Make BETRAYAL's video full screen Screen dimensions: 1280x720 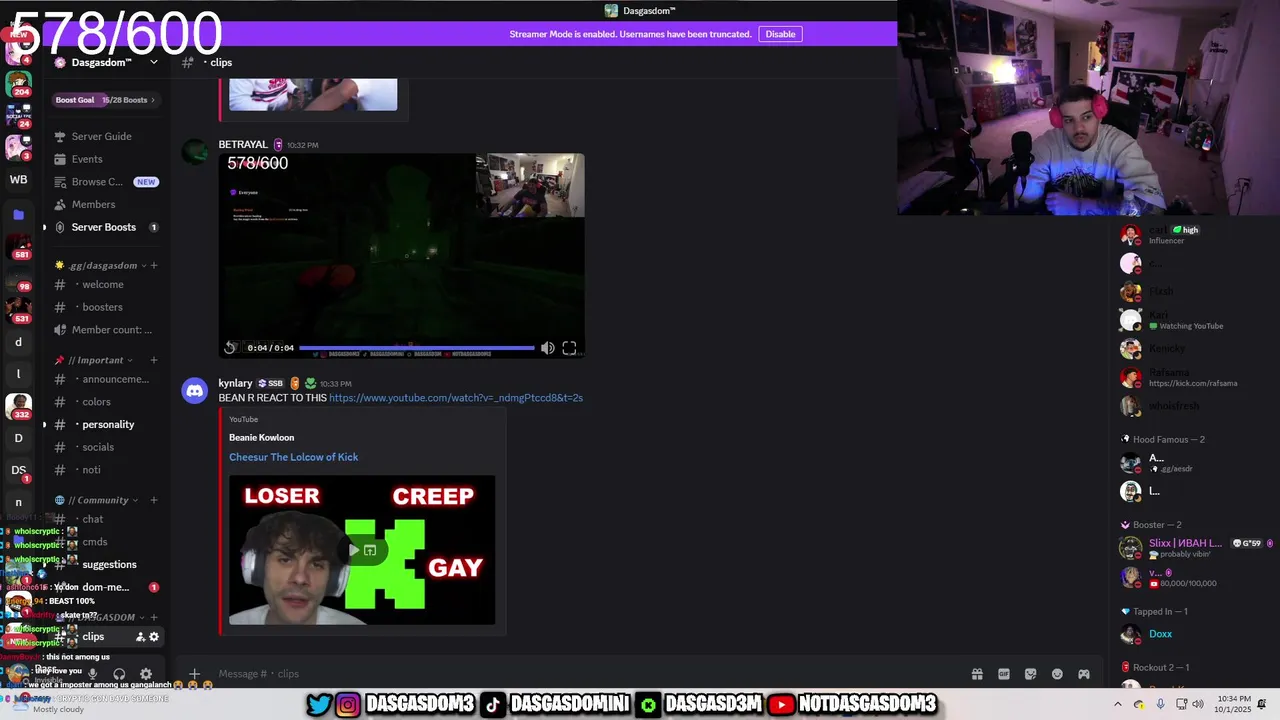(x=569, y=348)
